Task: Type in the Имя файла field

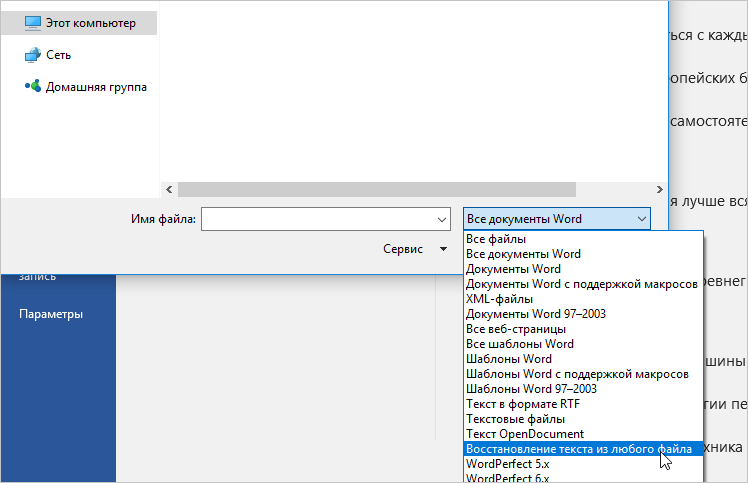Action: 318,219
